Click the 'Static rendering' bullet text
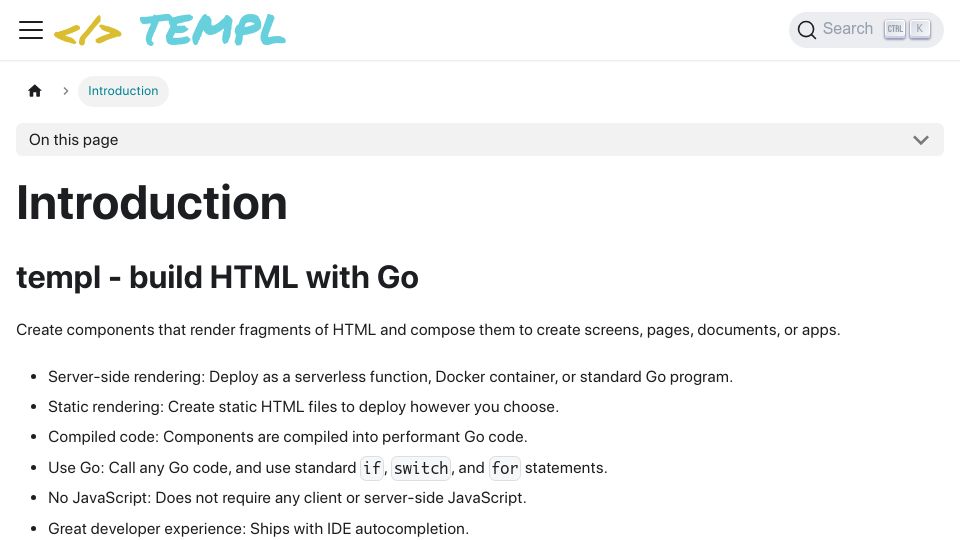The width and height of the screenshot is (960, 540). coord(303,407)
